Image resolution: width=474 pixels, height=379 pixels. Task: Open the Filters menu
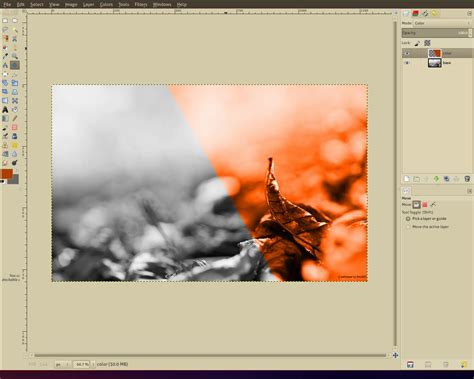[141, 5]
